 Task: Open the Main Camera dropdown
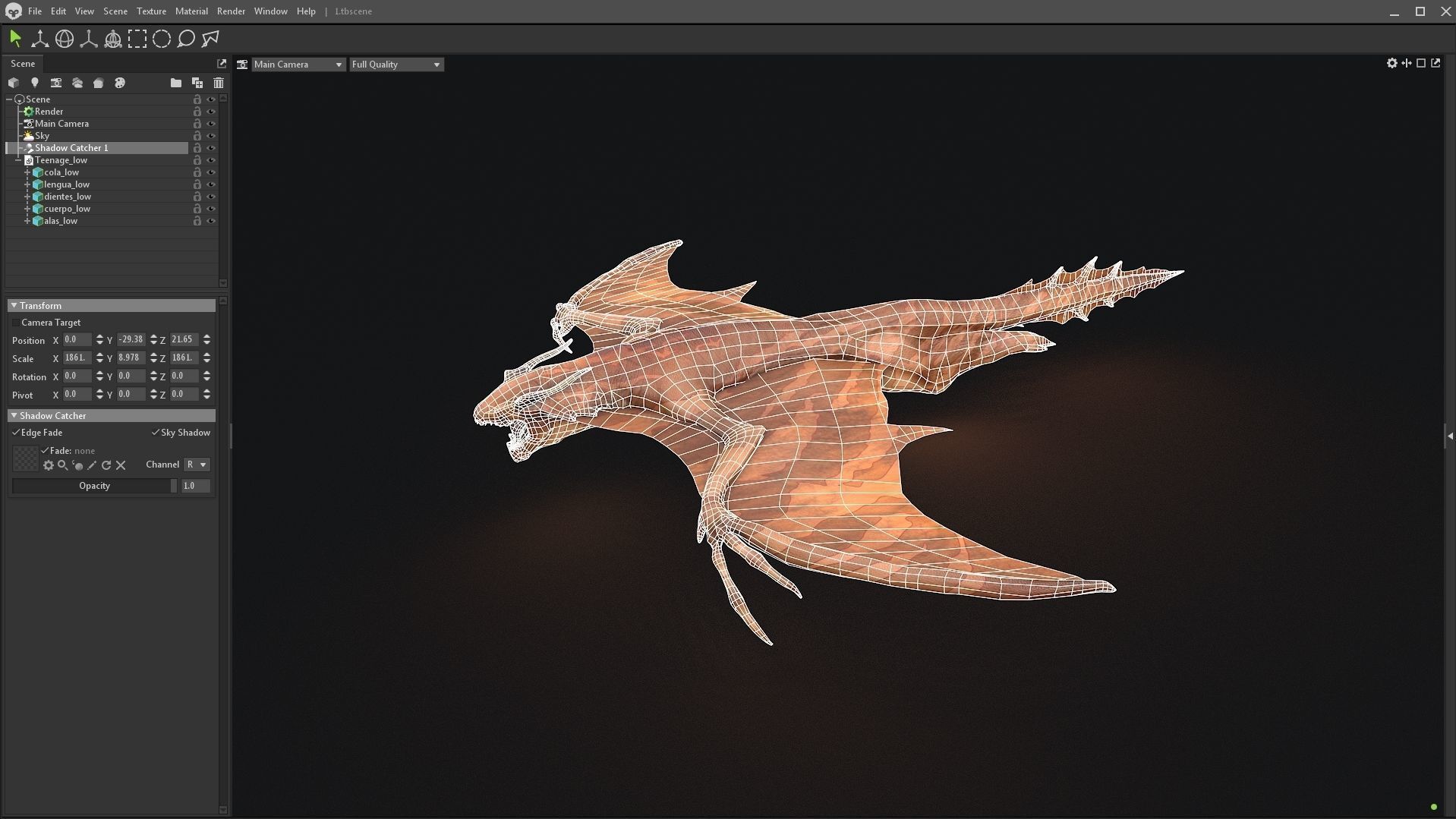[298, 65]
